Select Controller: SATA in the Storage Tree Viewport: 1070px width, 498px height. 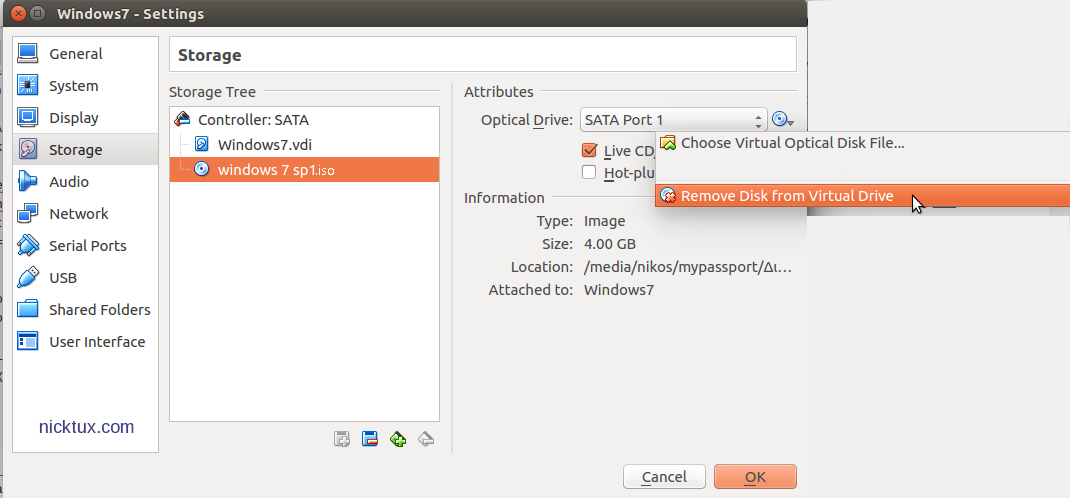click(x=253, y=120)
